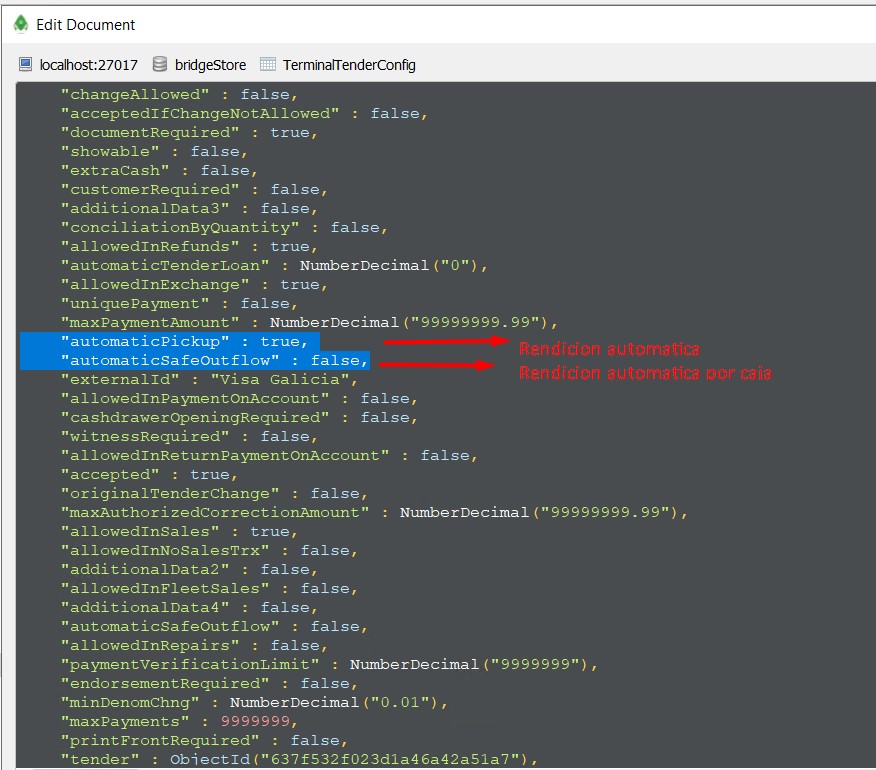
Task: Click the "Edit Document" window title
Action: click(86, 24)
